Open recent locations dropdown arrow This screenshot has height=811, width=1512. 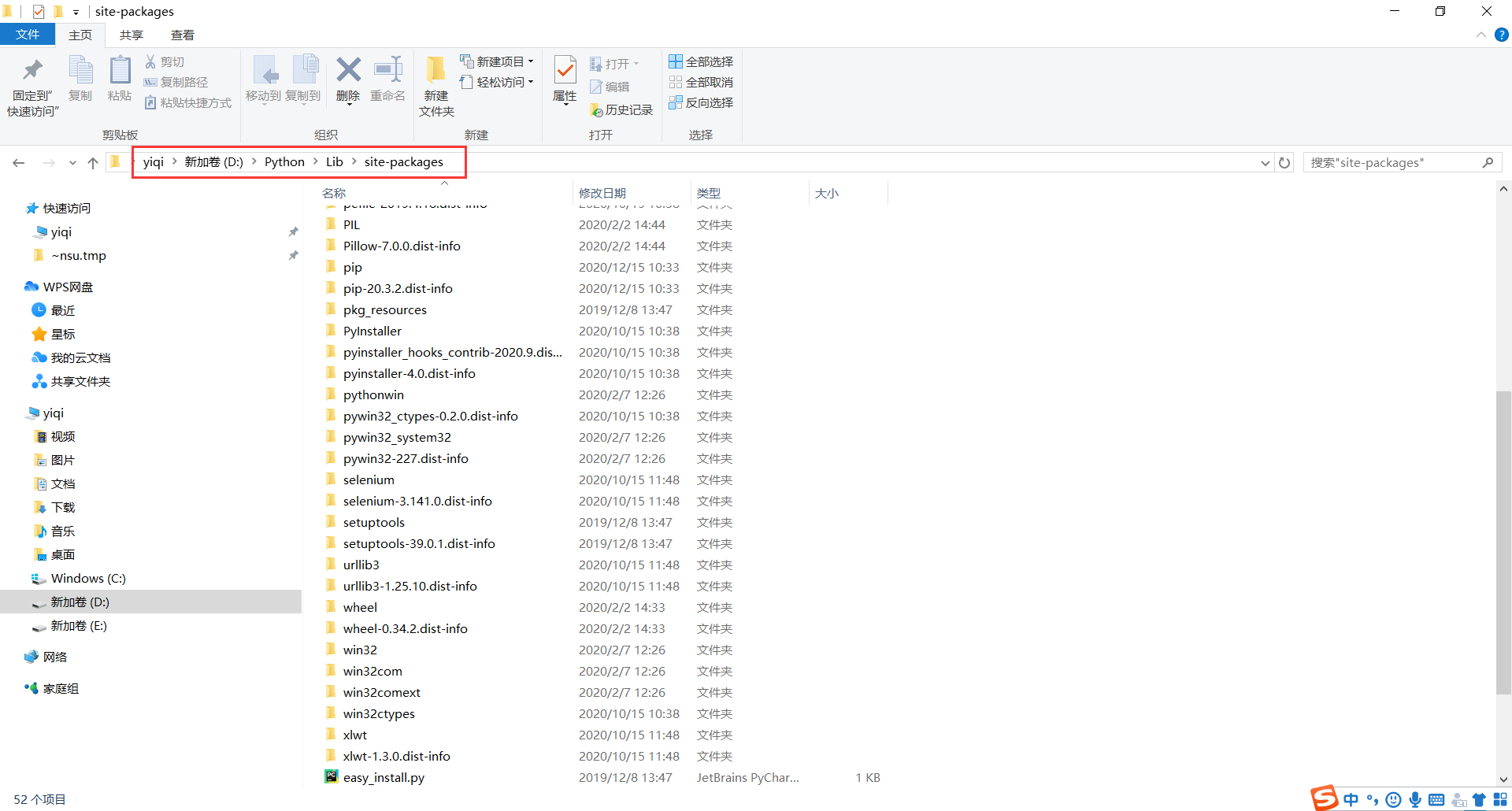(72, 163)
